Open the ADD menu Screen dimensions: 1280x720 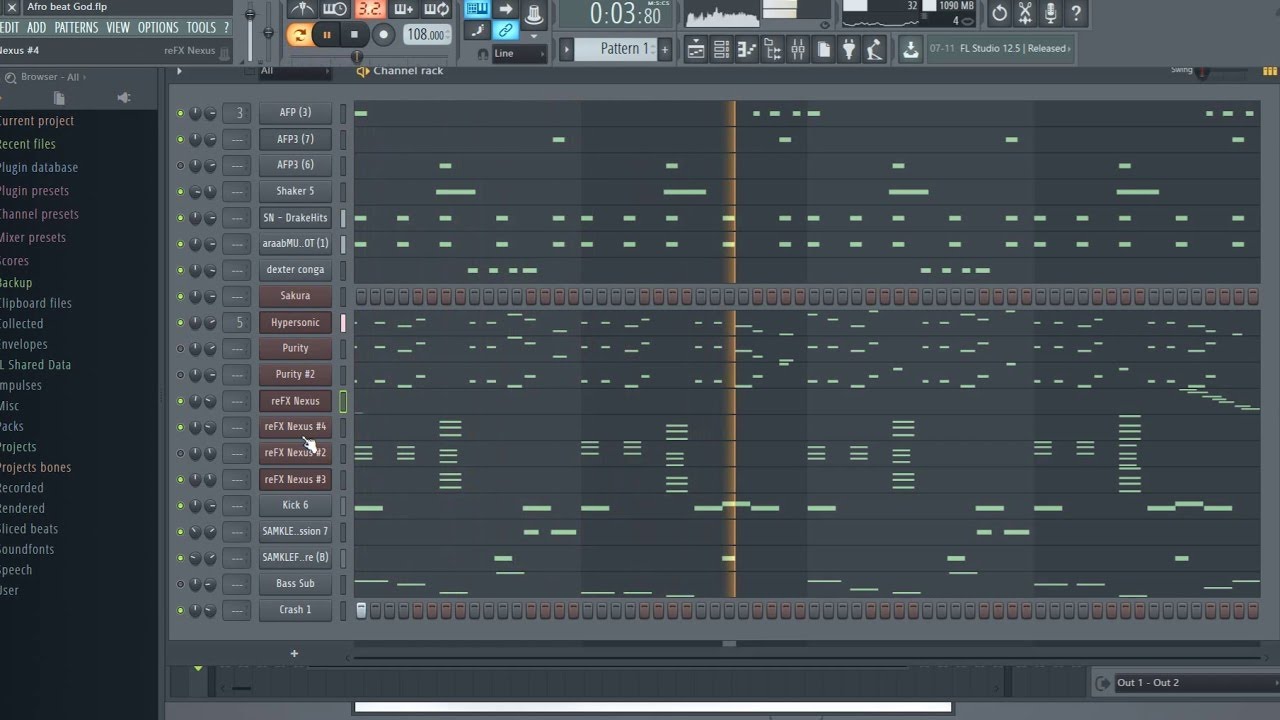point(37,28)
